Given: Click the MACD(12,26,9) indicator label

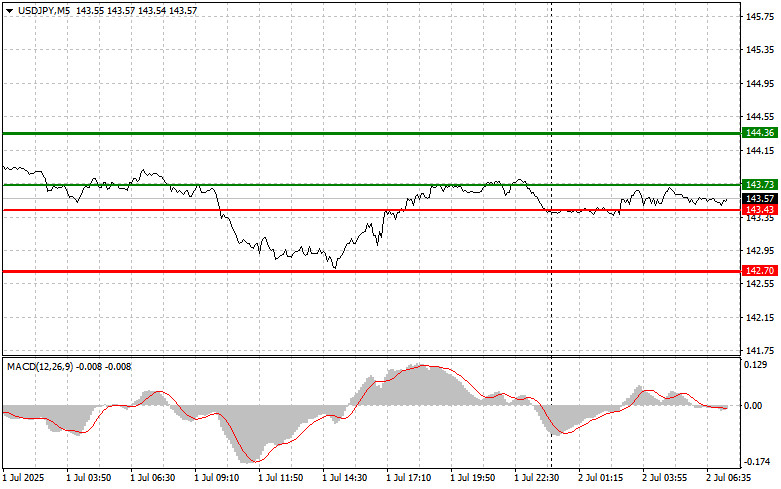Looking at the screenshot, I should [42, 366].
